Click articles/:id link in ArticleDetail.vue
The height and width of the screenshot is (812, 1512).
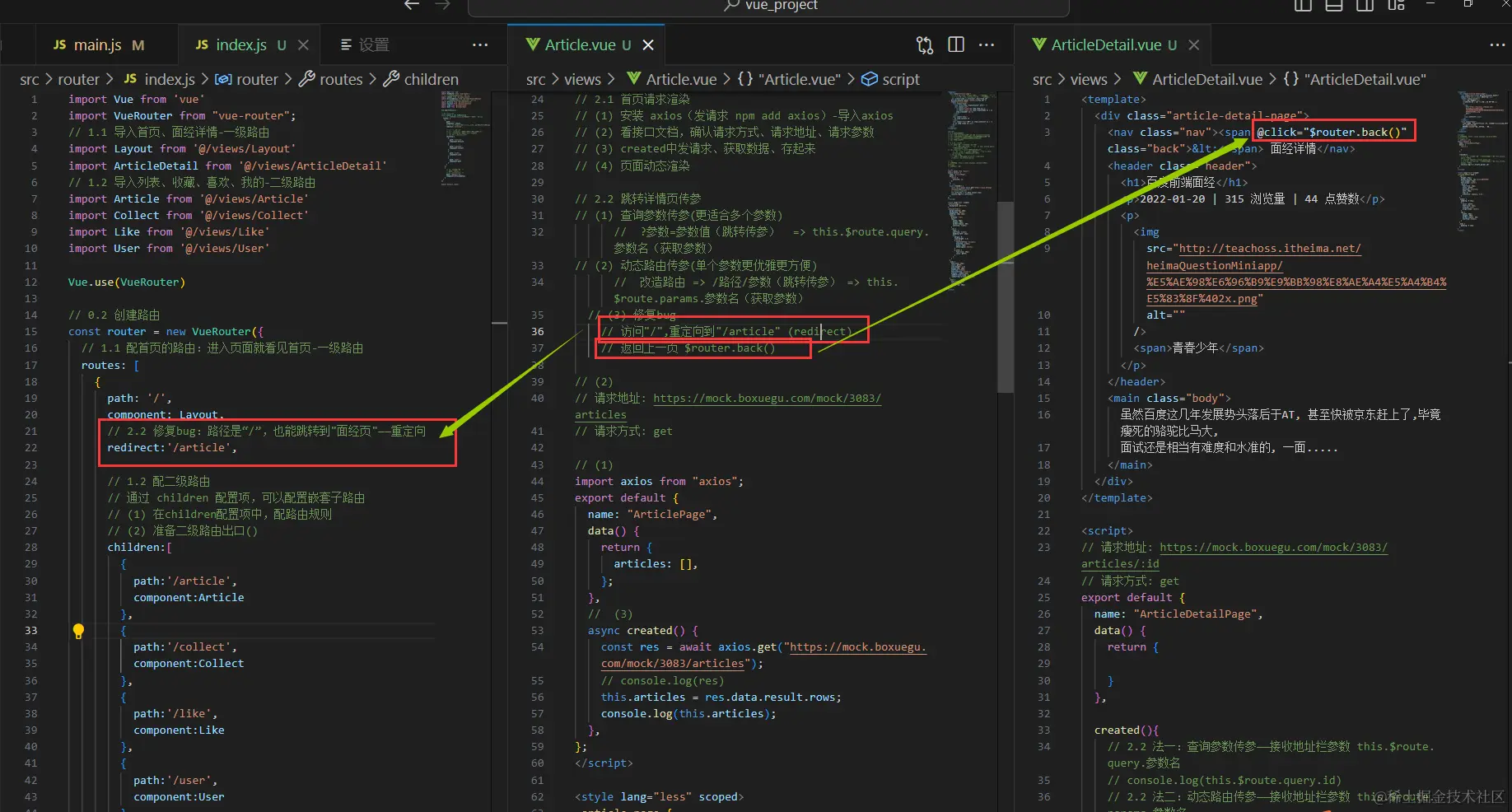click(1120, 564)
